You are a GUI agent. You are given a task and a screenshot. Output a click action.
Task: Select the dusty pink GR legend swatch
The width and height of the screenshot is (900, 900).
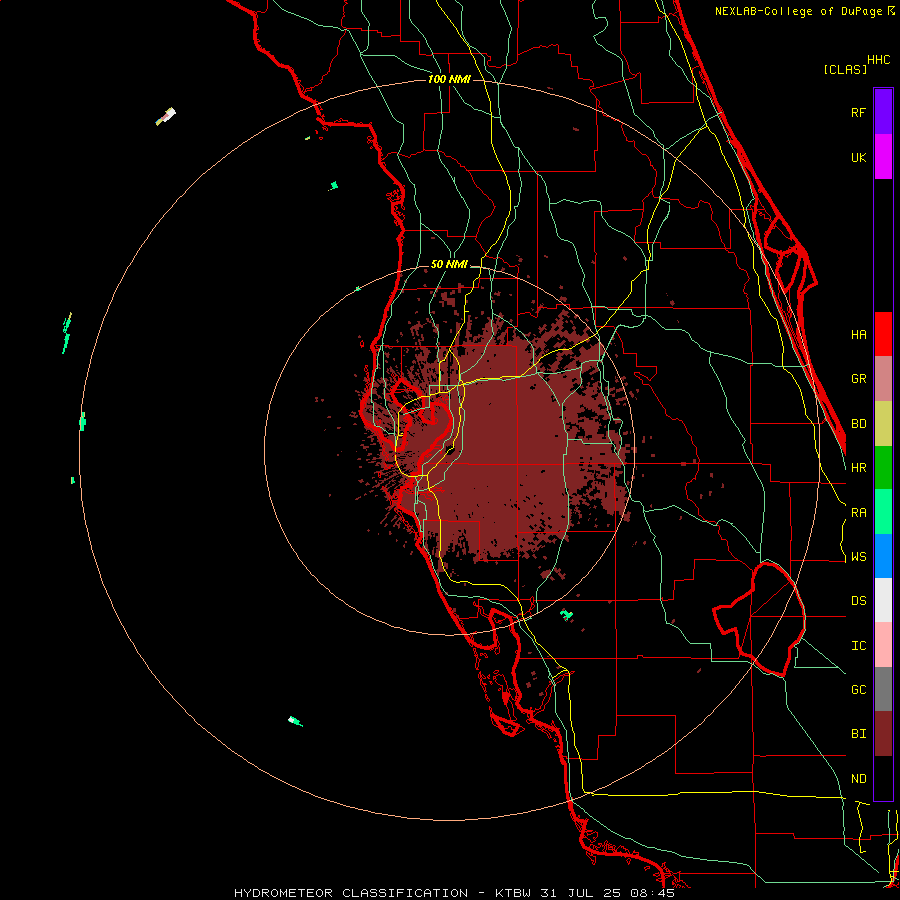(x=883, y=379)
